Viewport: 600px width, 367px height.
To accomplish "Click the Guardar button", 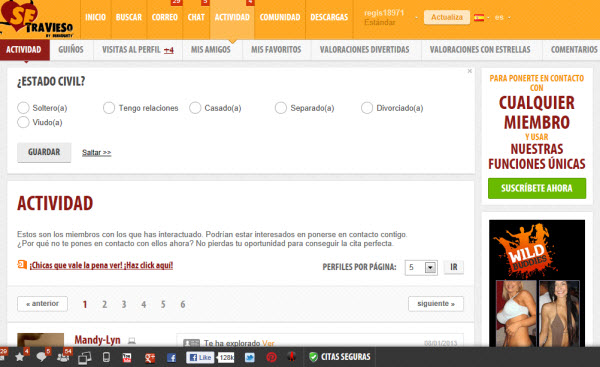I will 44,152.
